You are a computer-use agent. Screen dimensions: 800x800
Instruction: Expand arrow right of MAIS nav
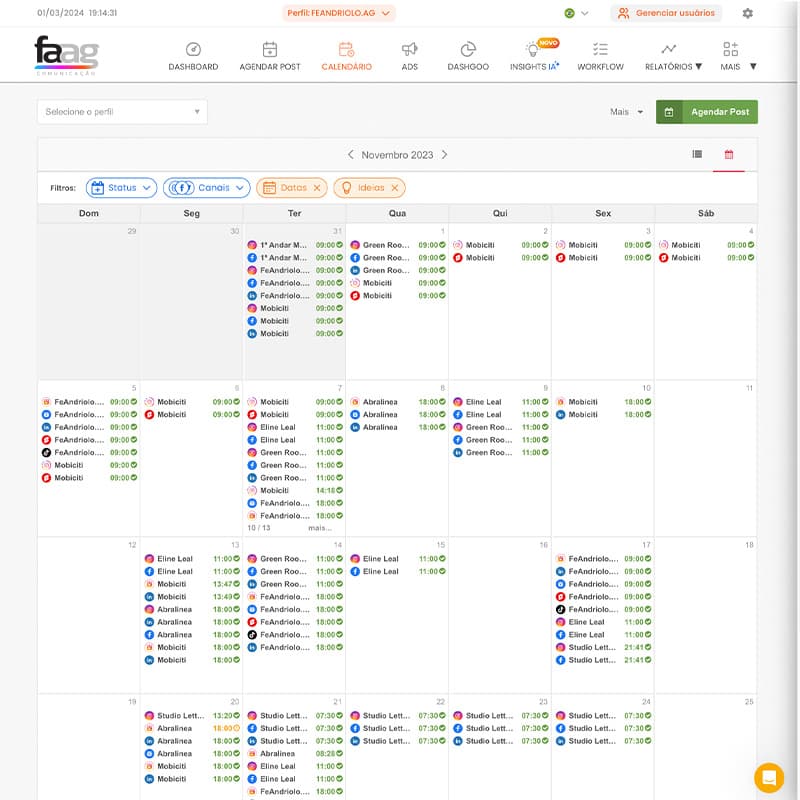(x=753, y=66)
